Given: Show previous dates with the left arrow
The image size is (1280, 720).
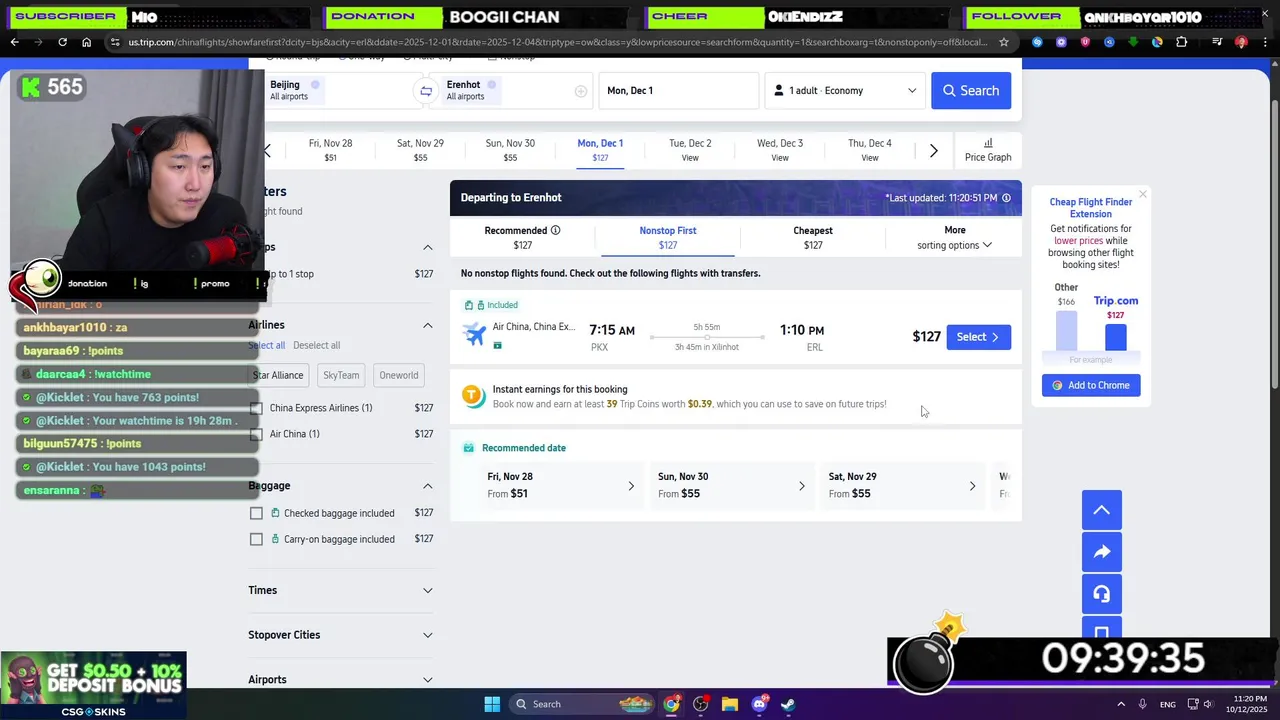Looking at the screenshot, I should point(268,150).
